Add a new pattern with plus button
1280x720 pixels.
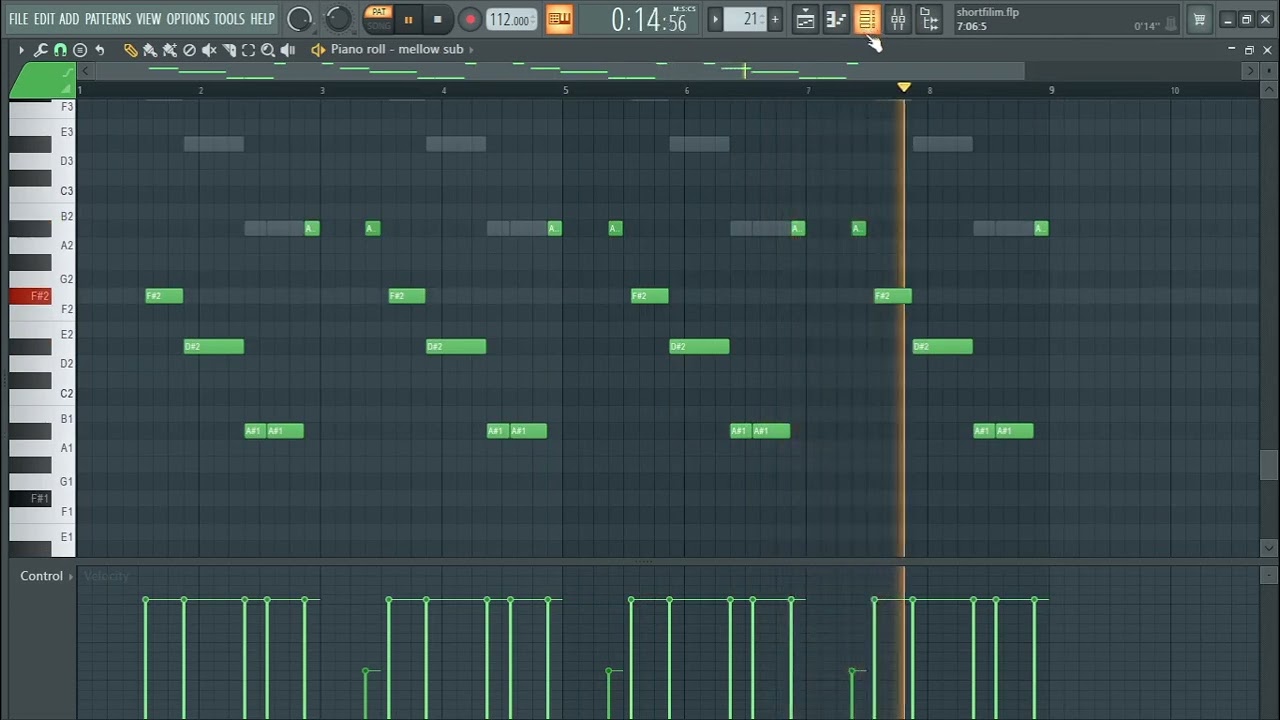tap(774, 19)
